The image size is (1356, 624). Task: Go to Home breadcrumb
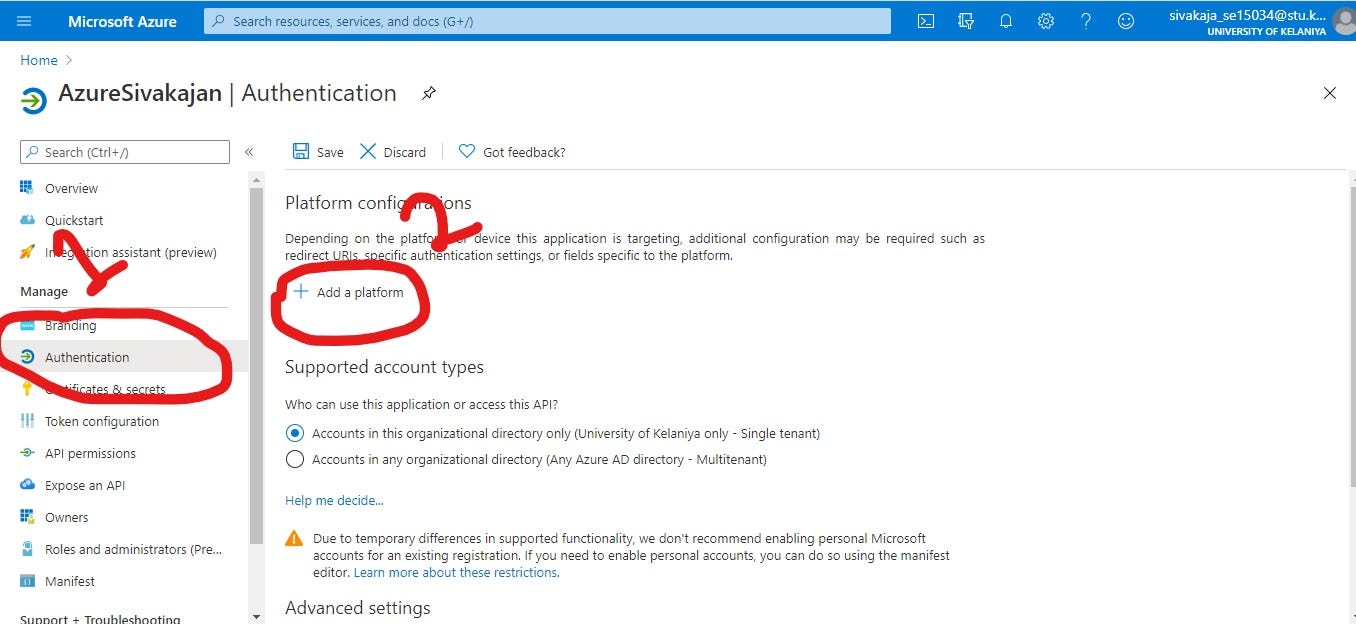click(39, 60)
